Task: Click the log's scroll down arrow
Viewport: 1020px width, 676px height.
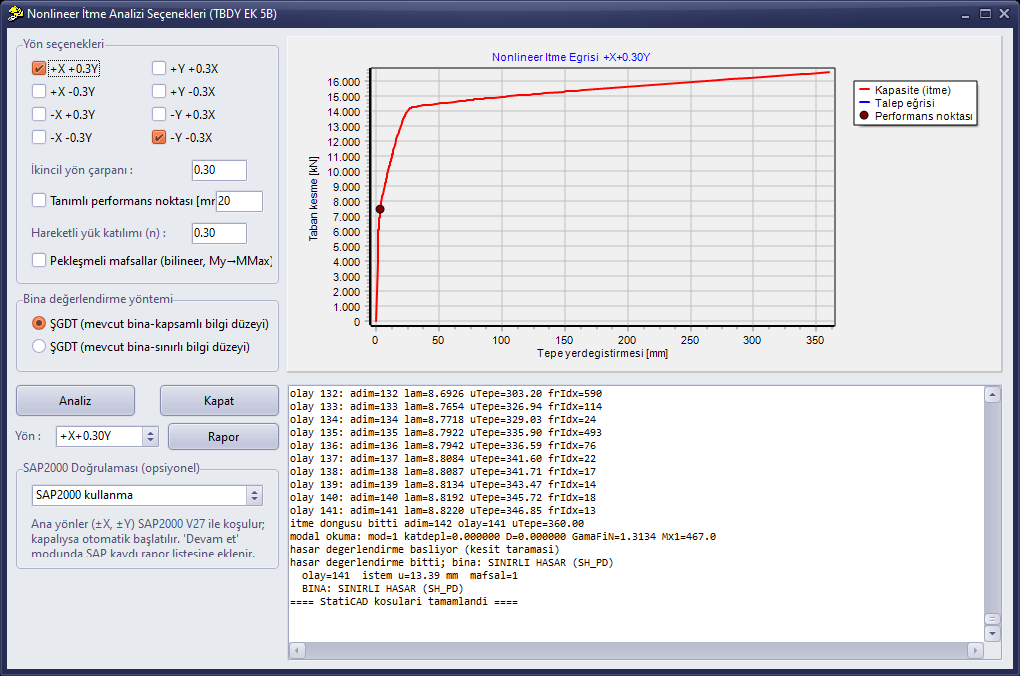Action: tap(993, 633)
